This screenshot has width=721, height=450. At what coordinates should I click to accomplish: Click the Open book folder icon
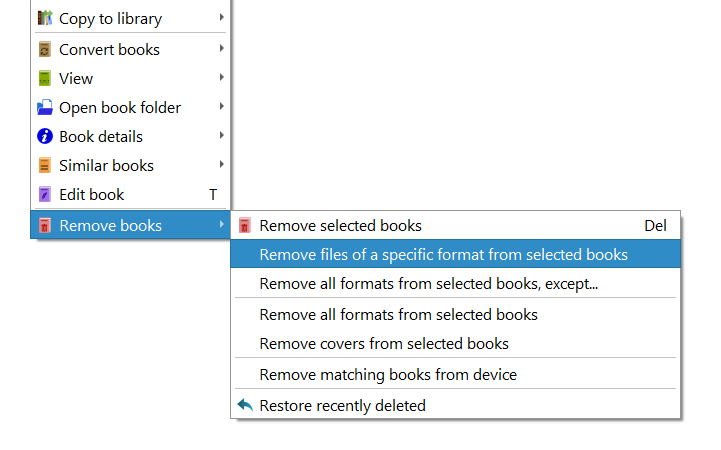[x=45, y=107]
